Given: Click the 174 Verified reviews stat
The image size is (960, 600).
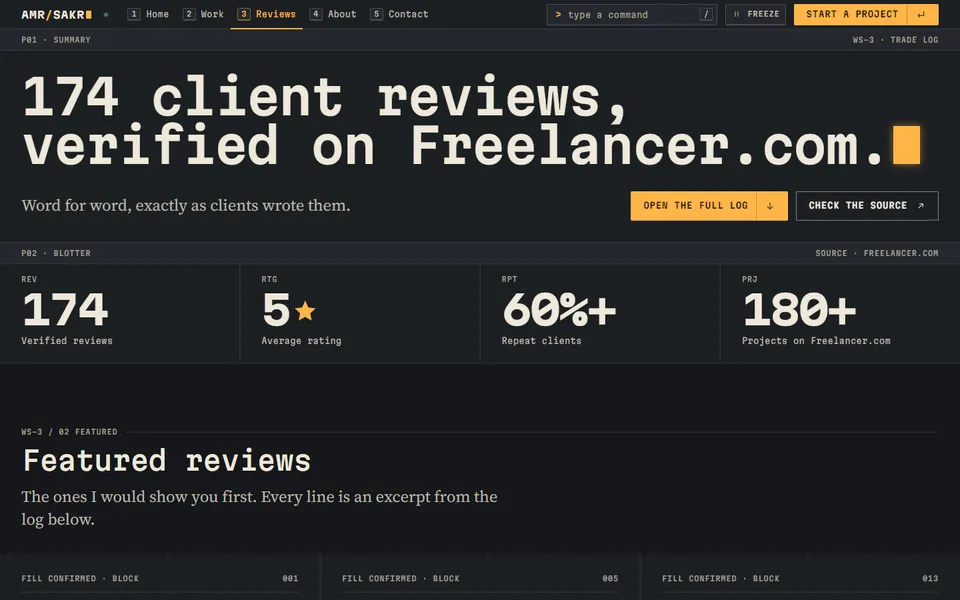Looking at the screenshot, I should 120,313.
